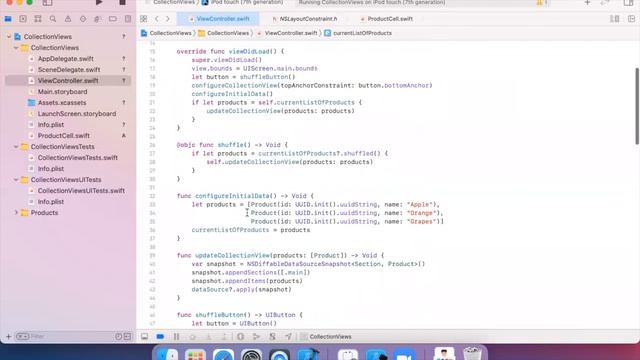Open the Test navigator icon
This screenshot has width=640, height=360.
click(83, 19)
